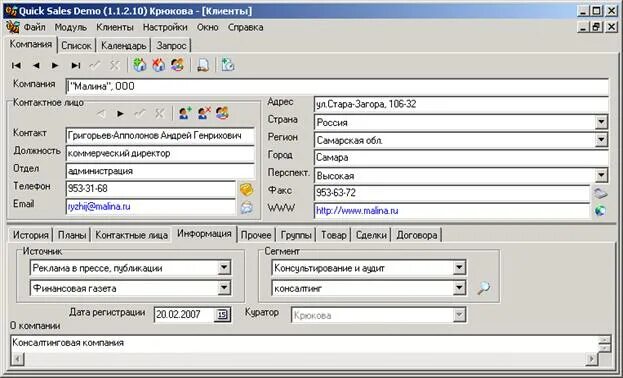Expand the Страна dropdown
The height and width of the screenshot is (378, 623).
pos(602,122)
